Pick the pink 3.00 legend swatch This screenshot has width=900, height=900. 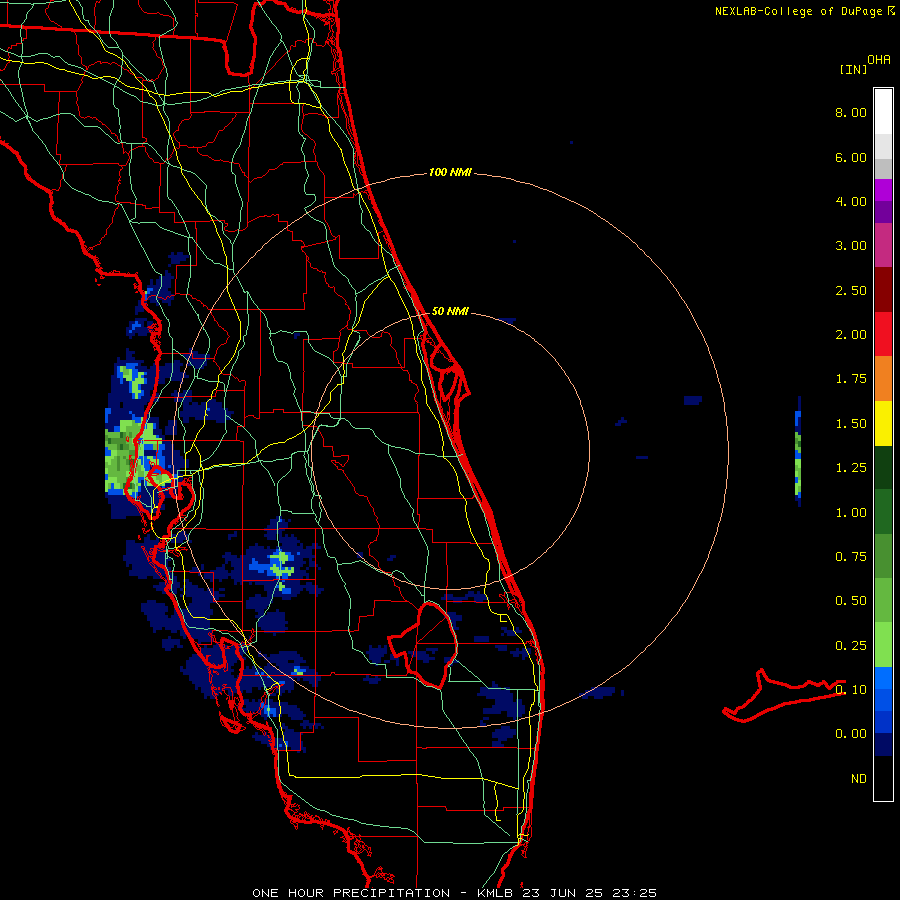point(883,245)
